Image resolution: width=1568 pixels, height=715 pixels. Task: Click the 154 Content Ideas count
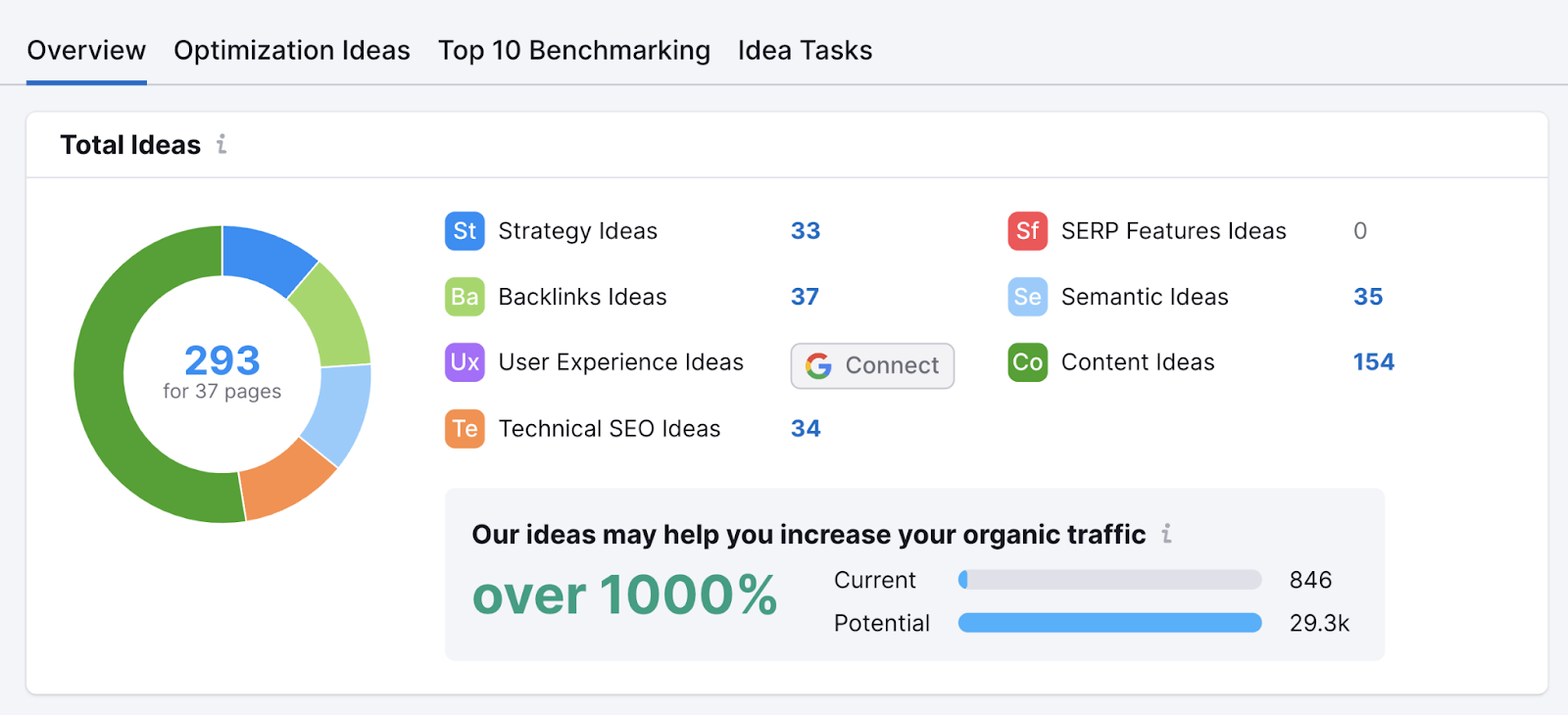[x=1372, y=361]
